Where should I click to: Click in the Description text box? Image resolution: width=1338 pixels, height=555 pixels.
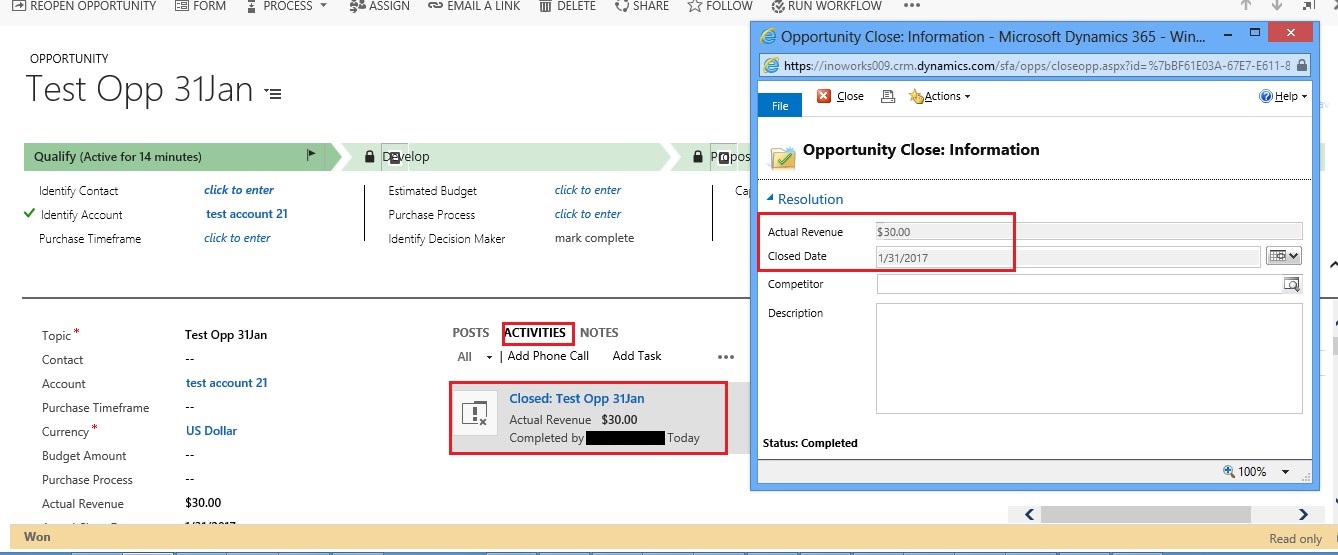1089,358
